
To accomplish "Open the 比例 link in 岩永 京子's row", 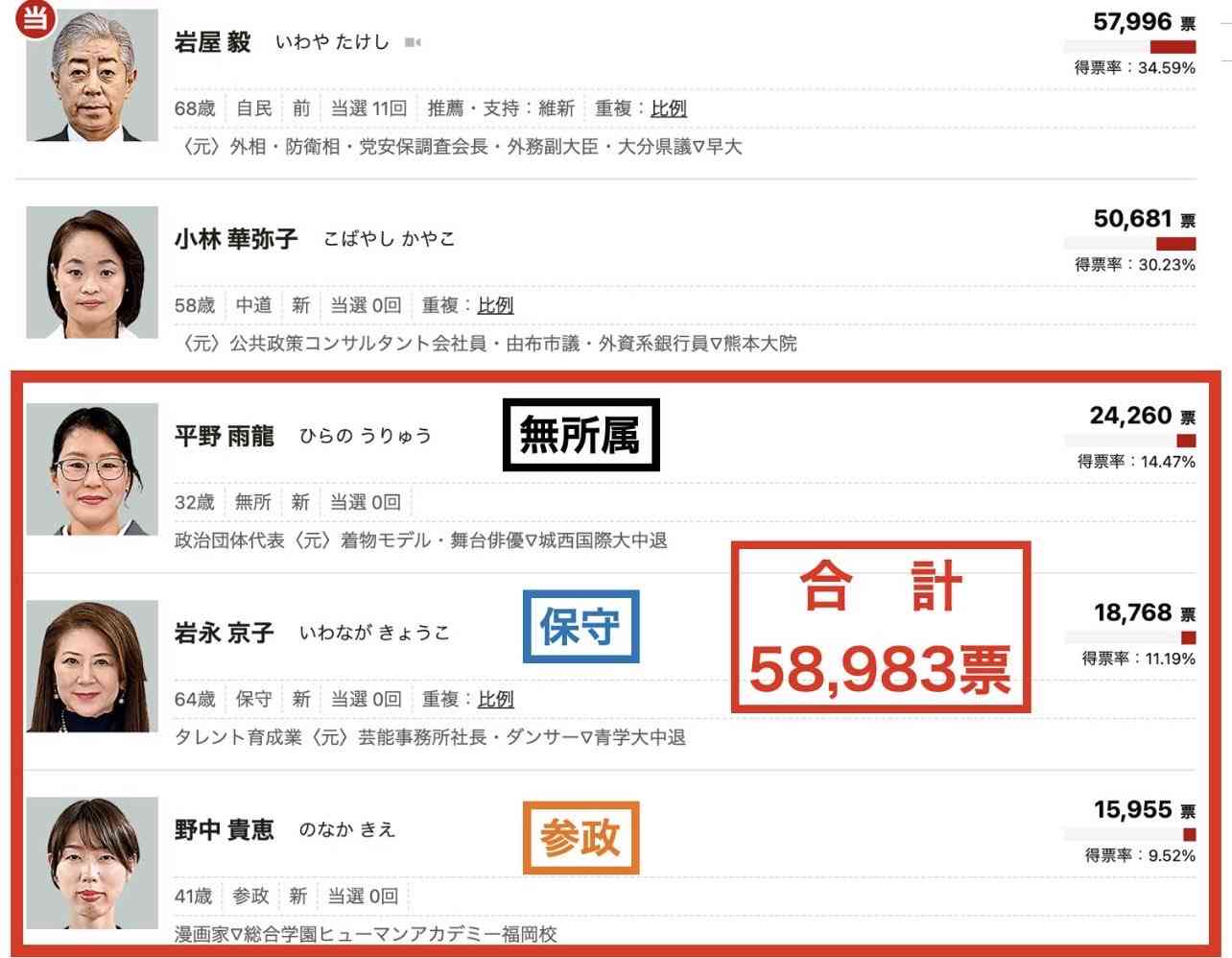I will (495, 699).
